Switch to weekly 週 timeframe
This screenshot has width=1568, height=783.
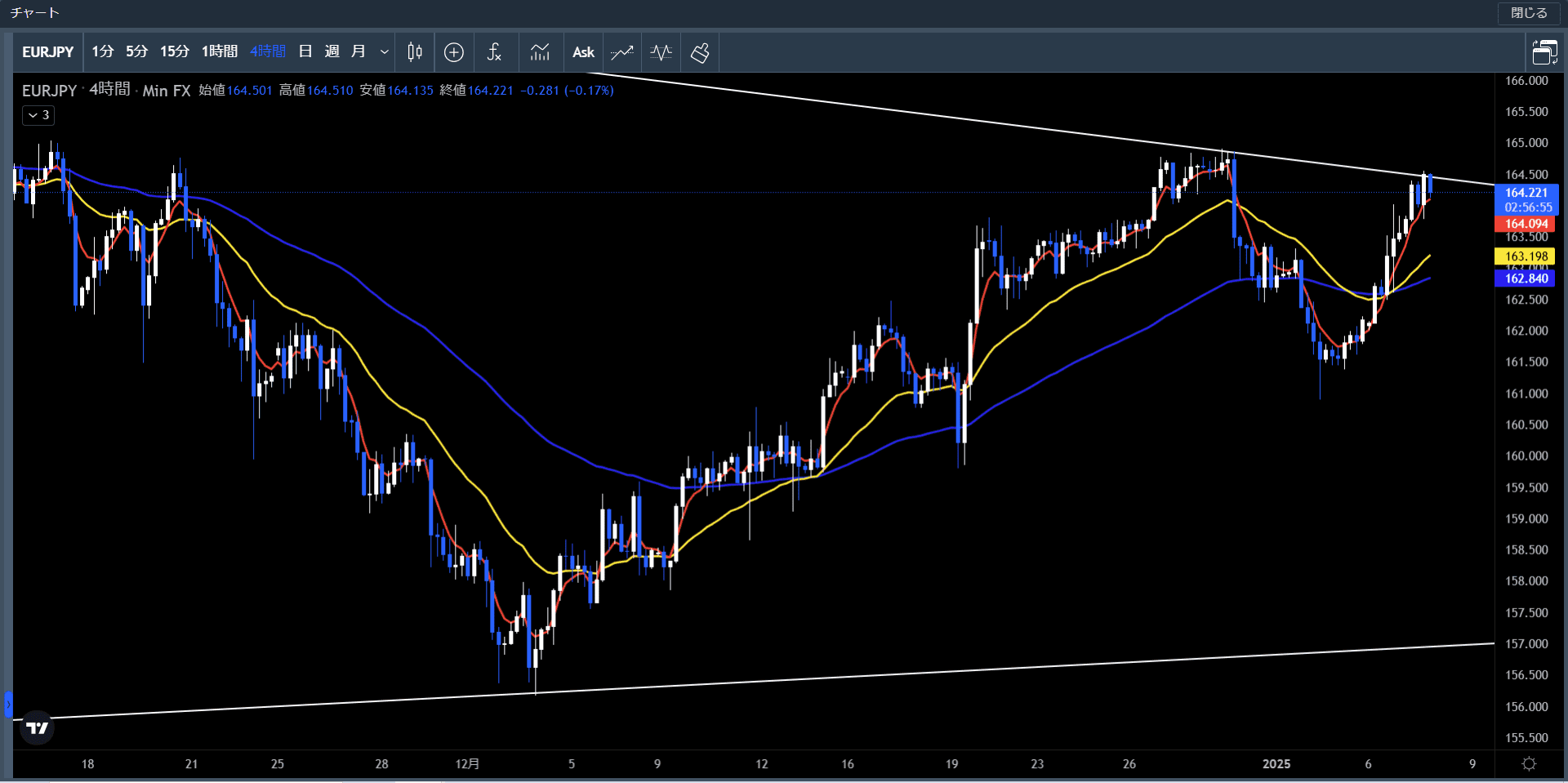pyautogui.click(x=332, y=51)
